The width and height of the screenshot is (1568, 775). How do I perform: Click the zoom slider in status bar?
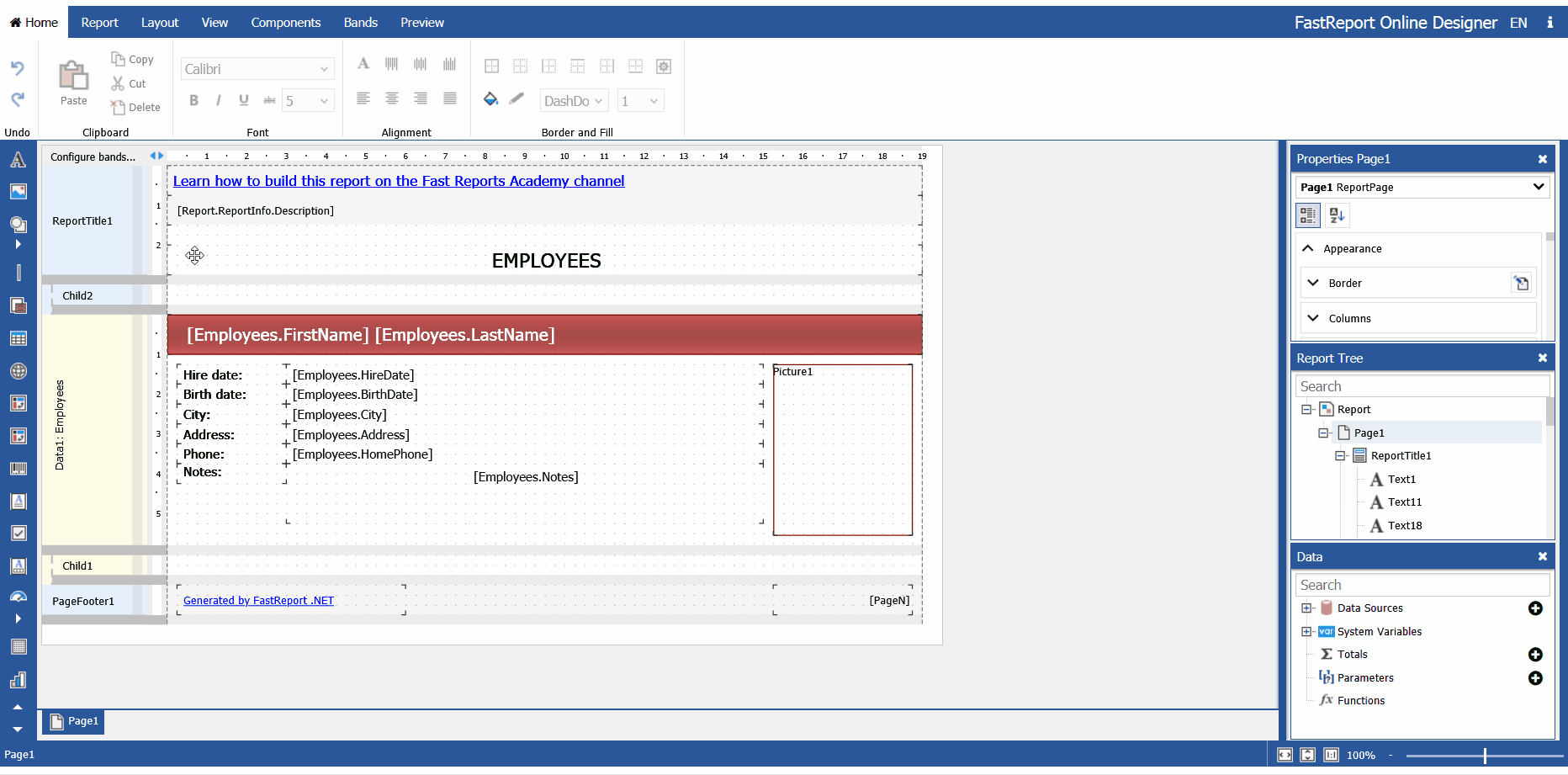(x=1485, y=756)
